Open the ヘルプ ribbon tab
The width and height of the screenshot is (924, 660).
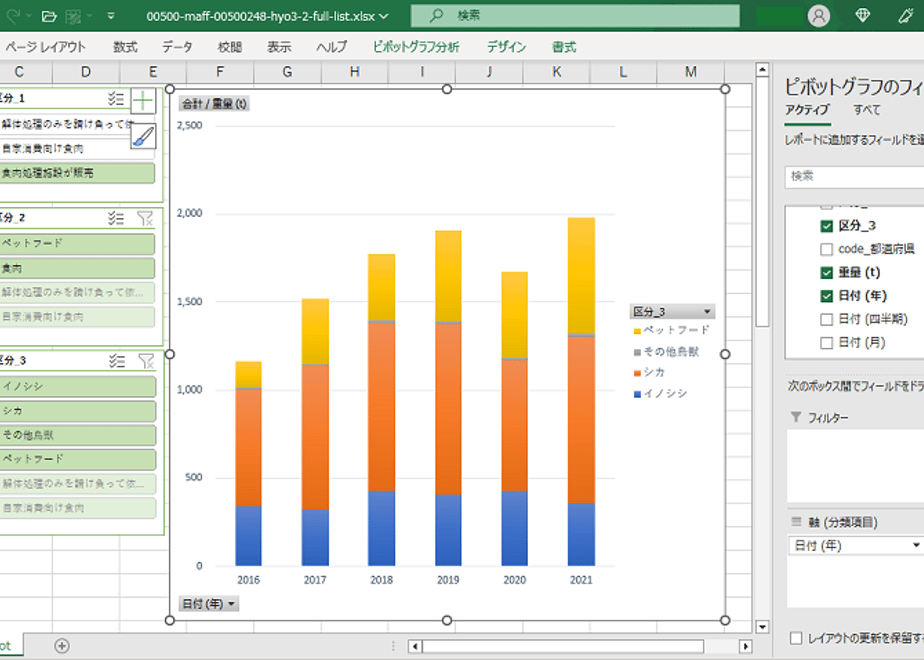click(x=332, y=47)
